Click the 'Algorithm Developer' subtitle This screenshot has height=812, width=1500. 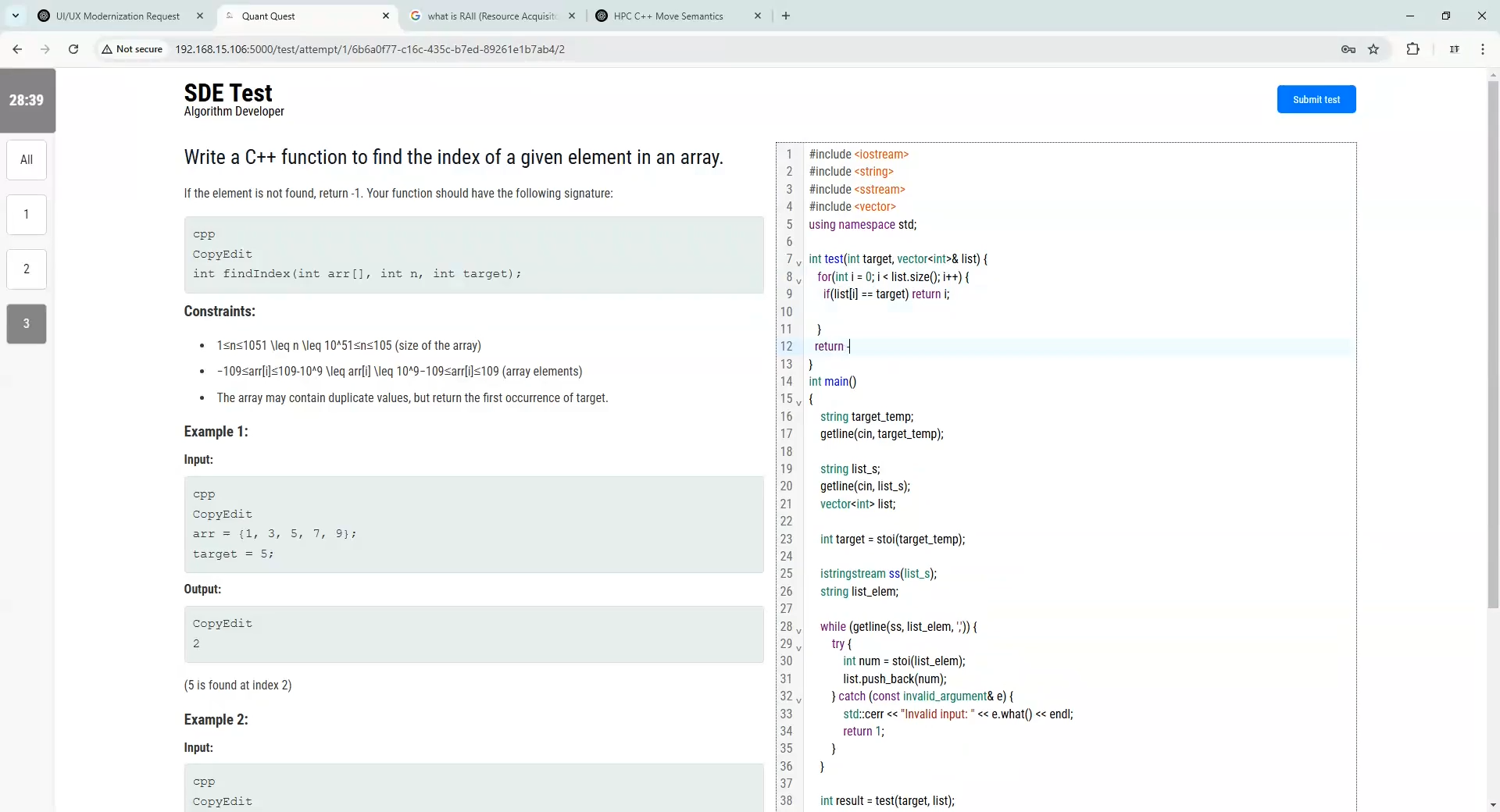[x=234, y=112]
